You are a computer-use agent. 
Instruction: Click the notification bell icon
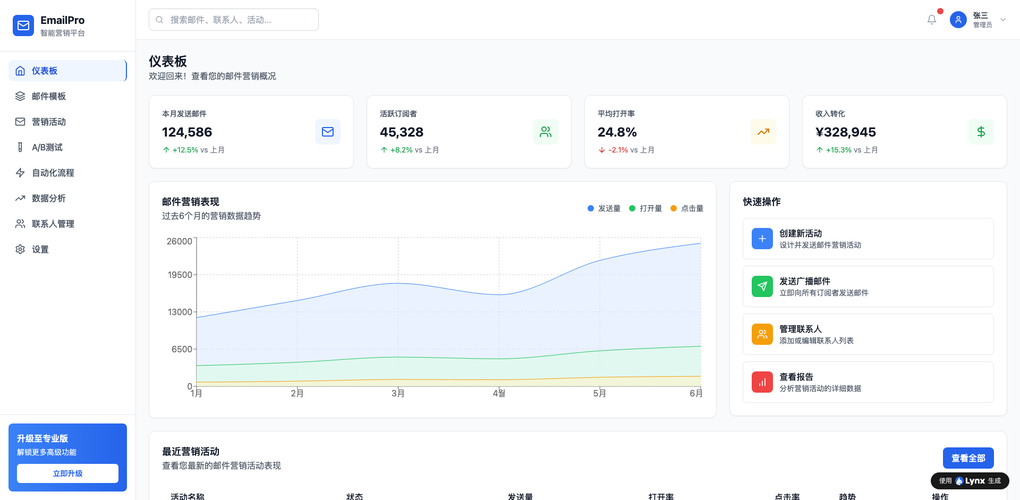pos(932,19)
